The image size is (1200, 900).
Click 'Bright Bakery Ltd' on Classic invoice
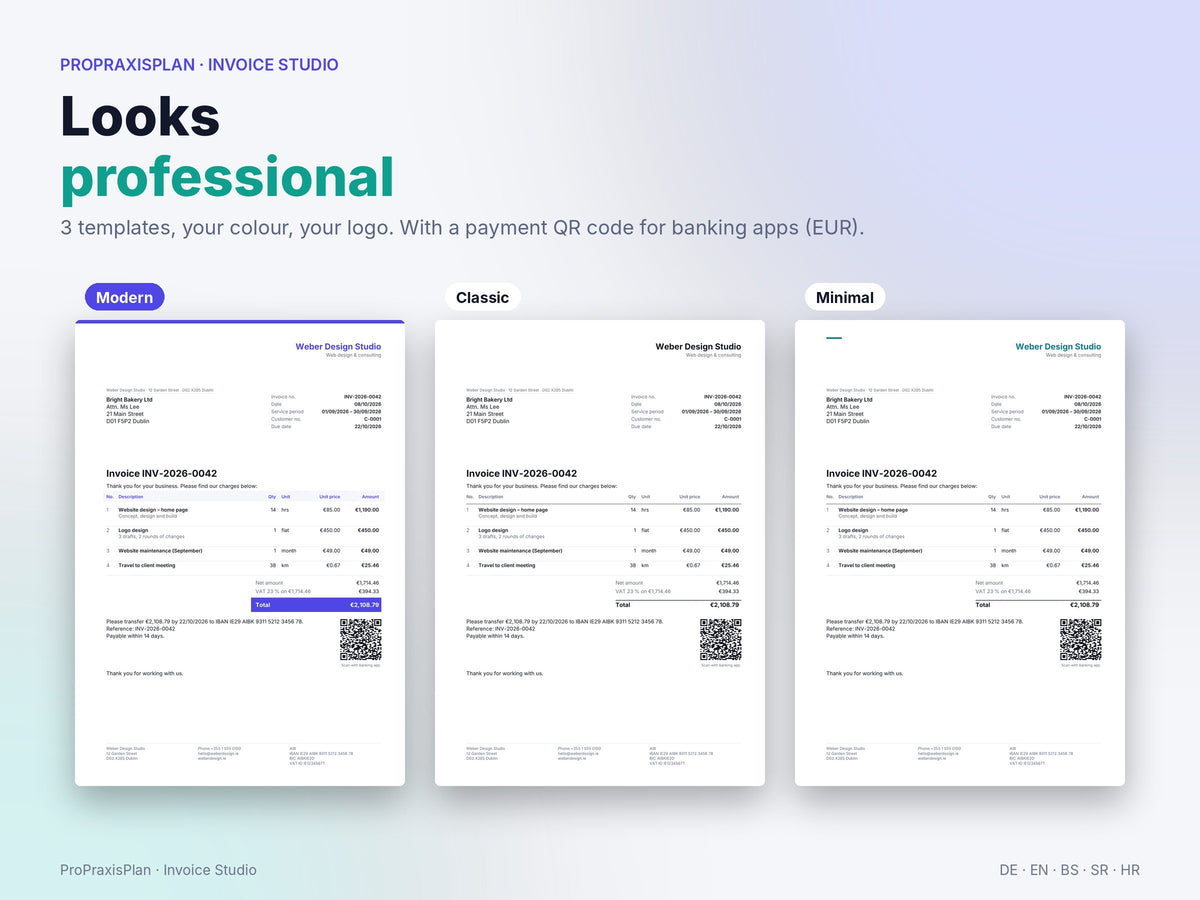489,400
